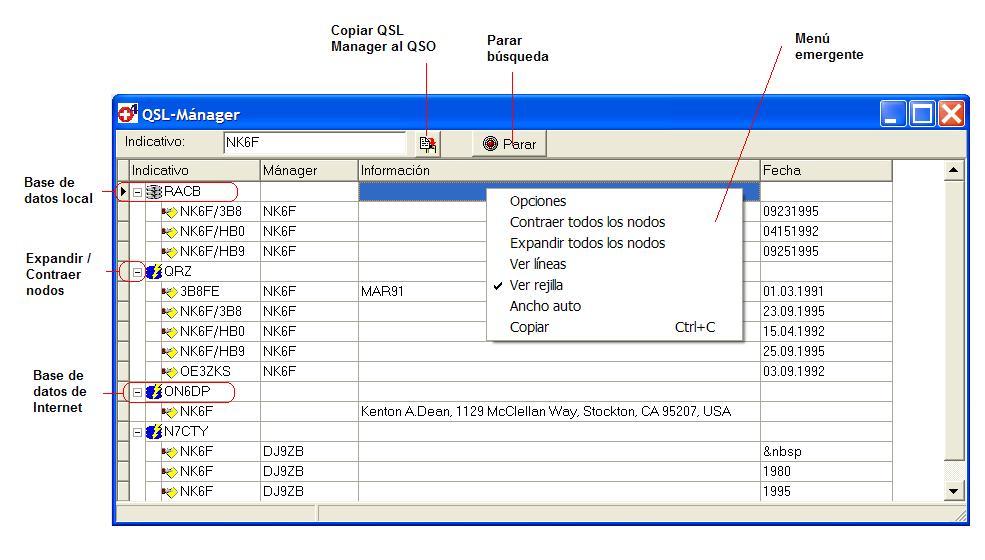Click the RACB local database icon
Viewport: 985px width, 560px height.
[154, 191]
